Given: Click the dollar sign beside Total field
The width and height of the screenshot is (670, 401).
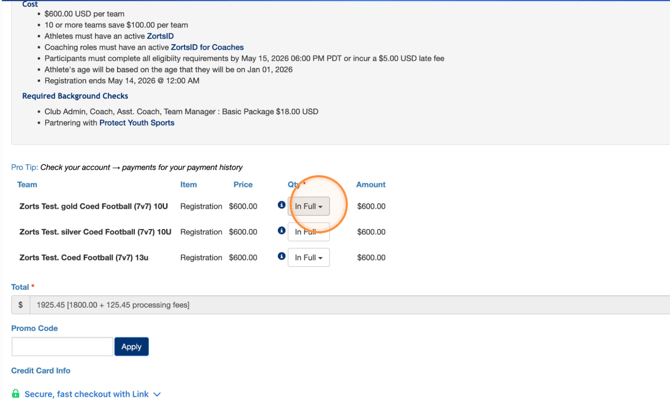Looking at the screenshot, I should point(20,305).
